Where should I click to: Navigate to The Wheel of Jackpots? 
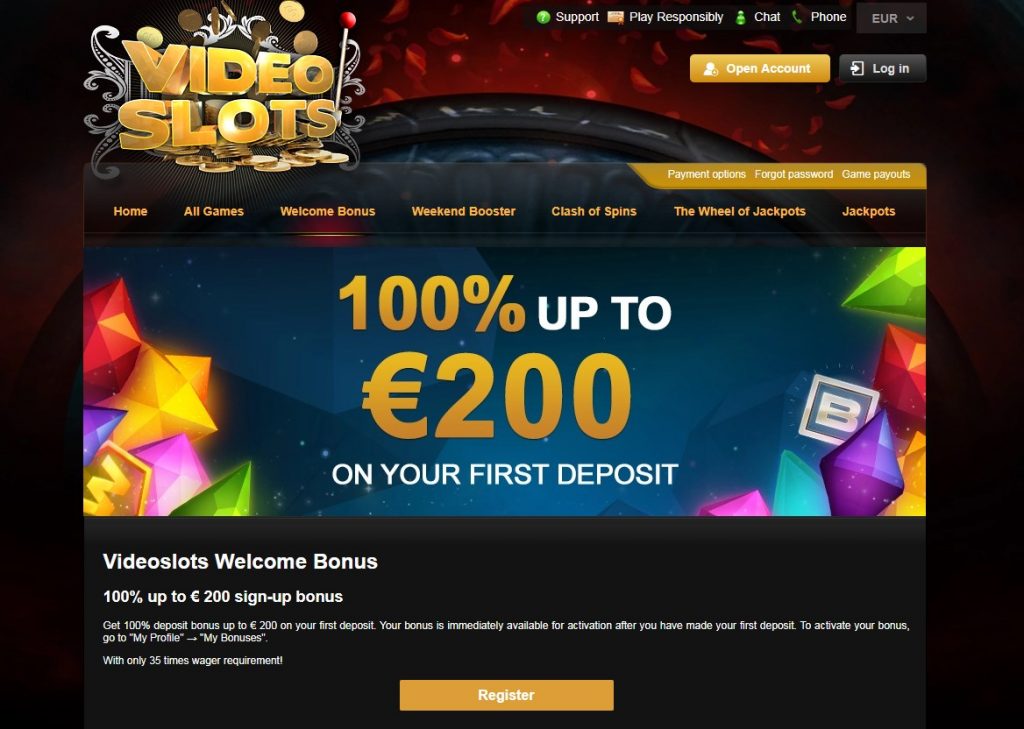click(x=739, y=212)
